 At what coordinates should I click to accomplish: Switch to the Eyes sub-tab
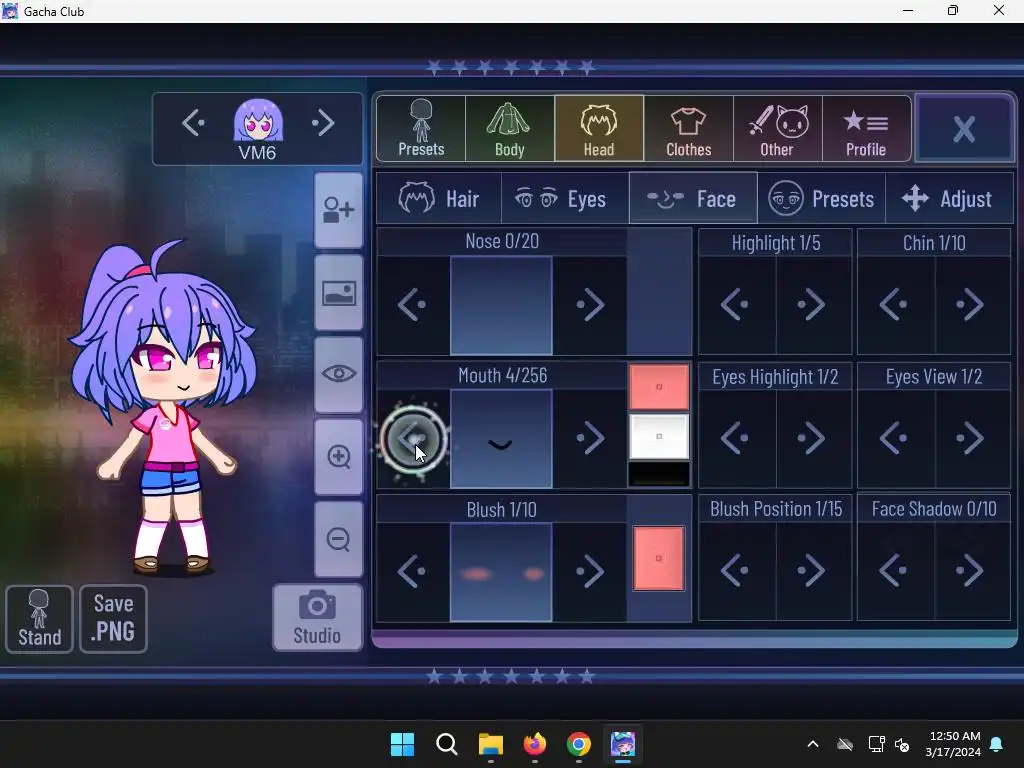click(x=565, y=199)
